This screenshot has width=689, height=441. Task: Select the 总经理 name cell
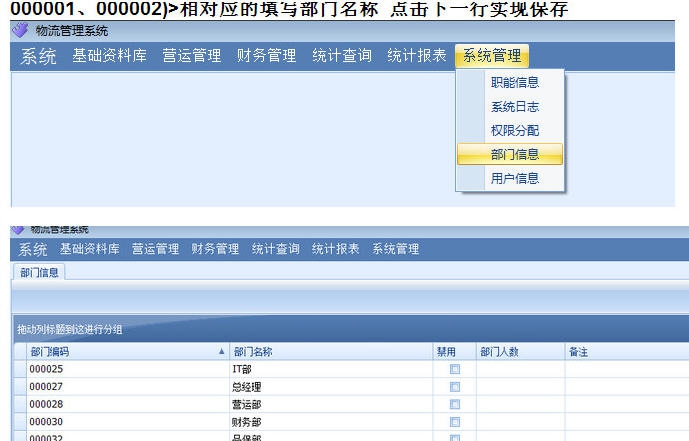click(330, 387)
